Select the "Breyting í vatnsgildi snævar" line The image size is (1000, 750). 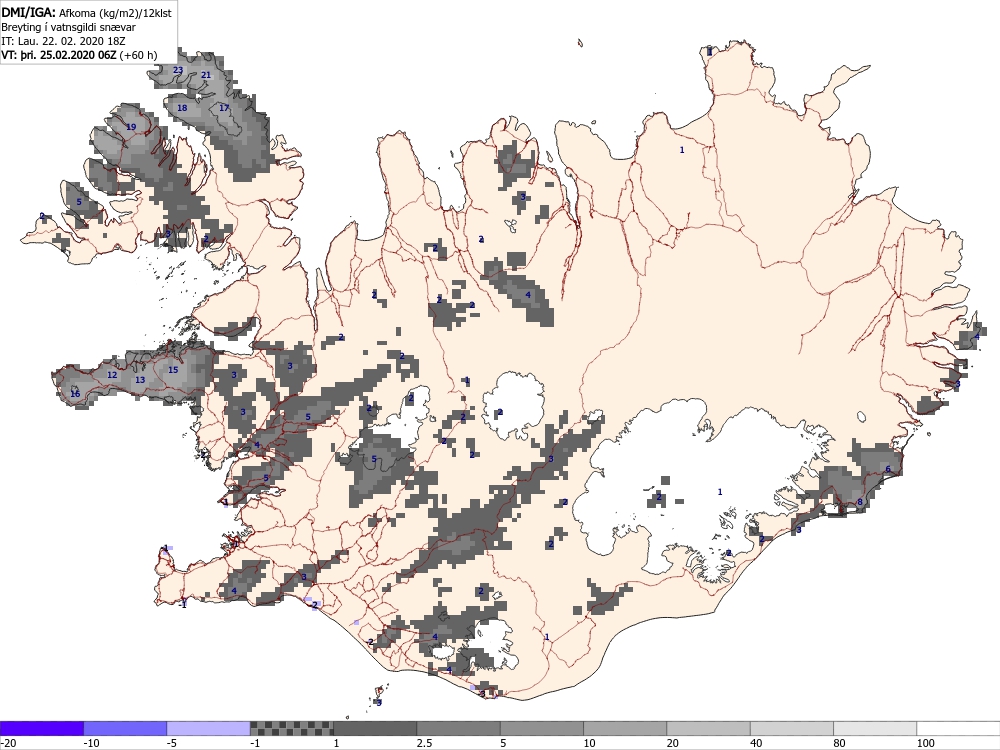click(x=68, y=27)
